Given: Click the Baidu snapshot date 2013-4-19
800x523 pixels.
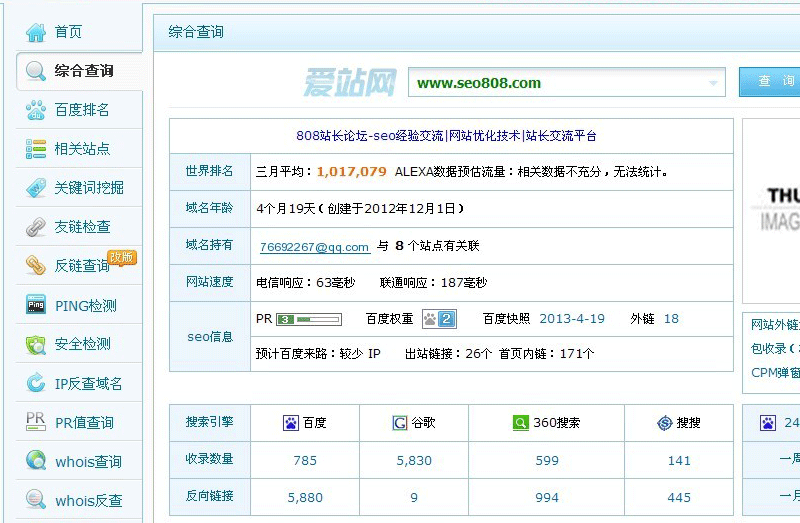Looking at the screenshot, I should tap(572, 319).
